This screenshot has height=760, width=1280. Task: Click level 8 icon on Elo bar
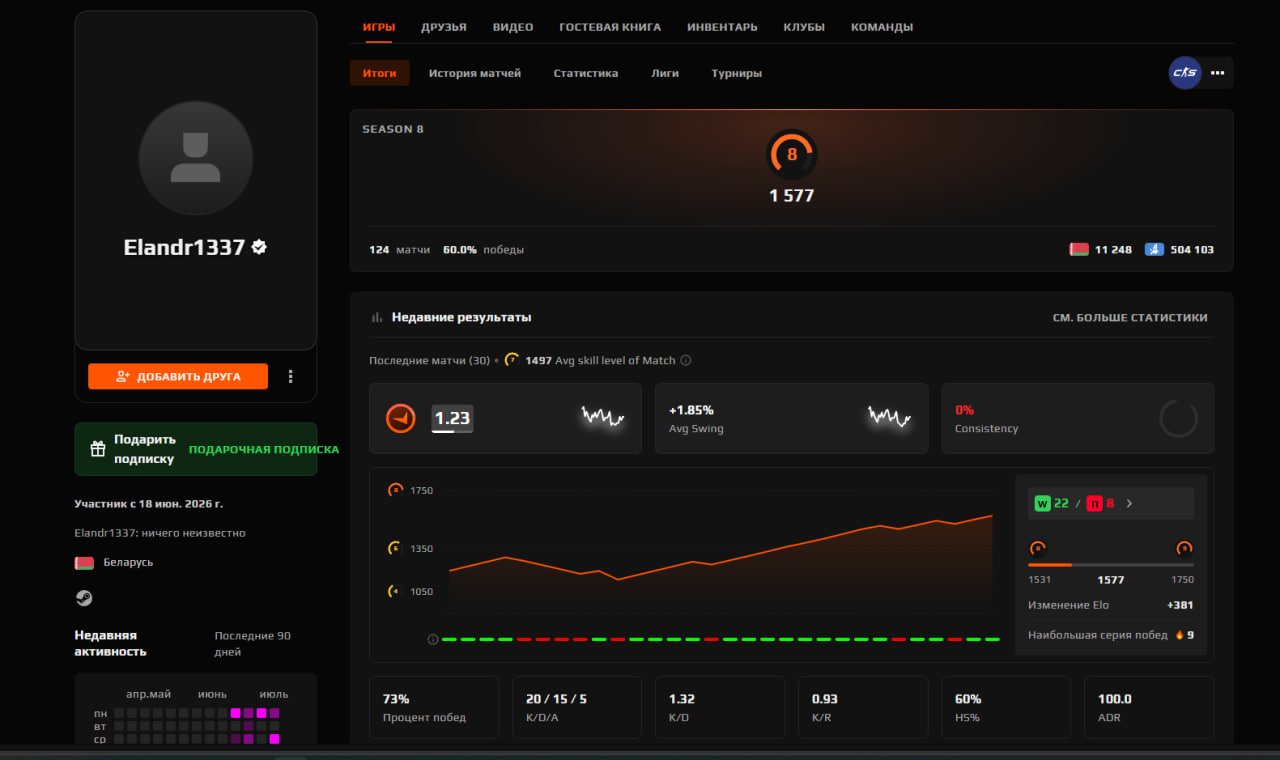pos(1037,548)
